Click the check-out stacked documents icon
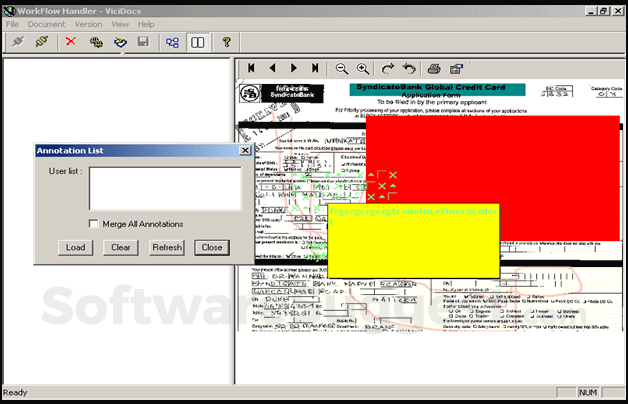 (x=96, y=42)
